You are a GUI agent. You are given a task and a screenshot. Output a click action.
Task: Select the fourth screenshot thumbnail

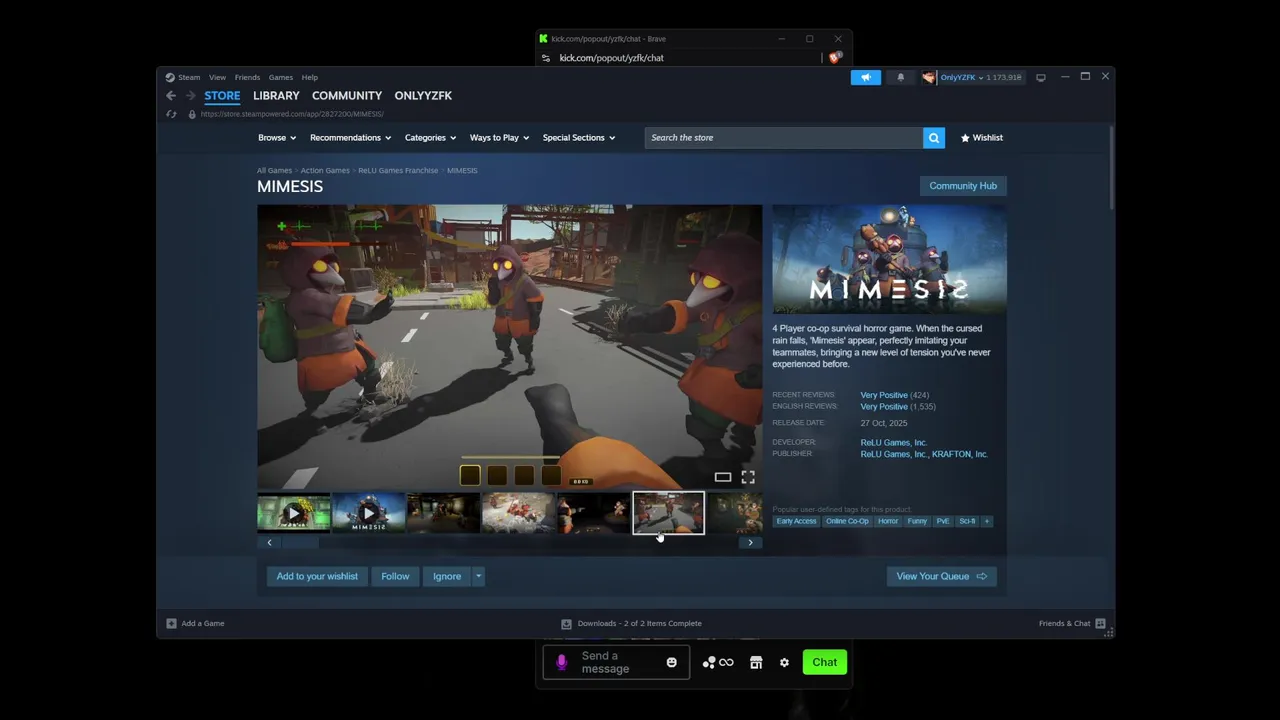[519, 513]
